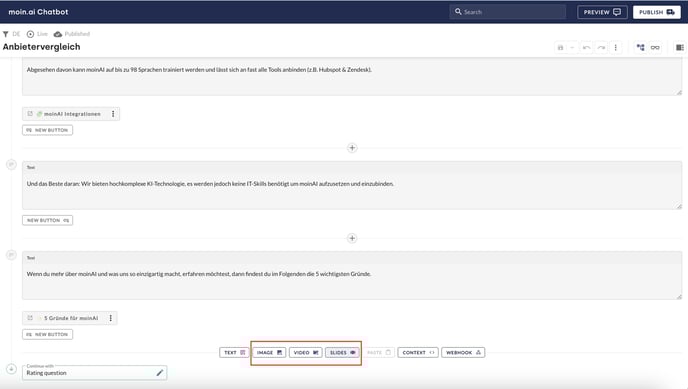This screenshot has height=389, width=688.
Task: Open the flow tree view icon
Action: [641, 47]
